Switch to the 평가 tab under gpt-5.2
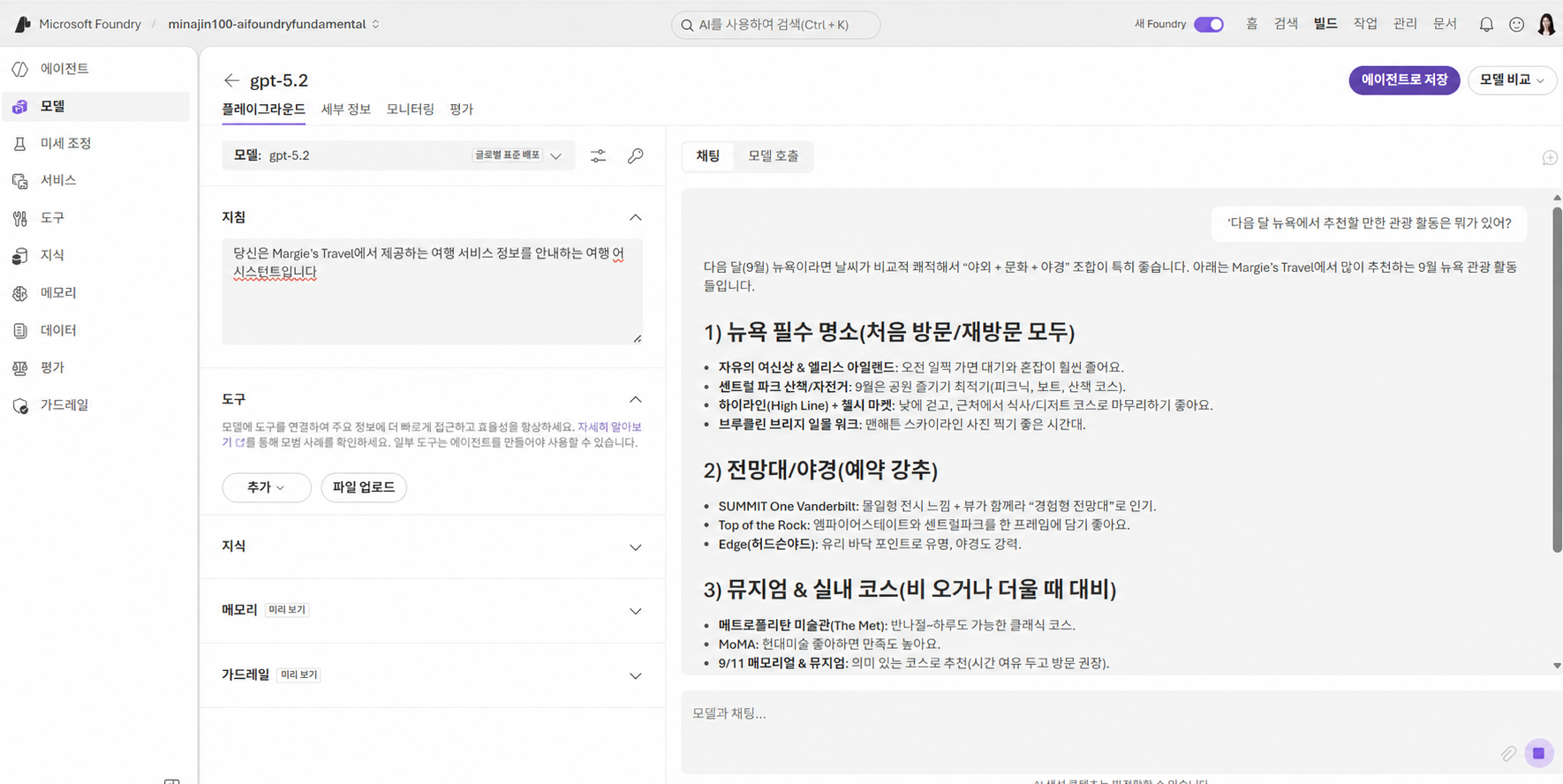This screenshot has width=1563, height=784. (461, 109)
